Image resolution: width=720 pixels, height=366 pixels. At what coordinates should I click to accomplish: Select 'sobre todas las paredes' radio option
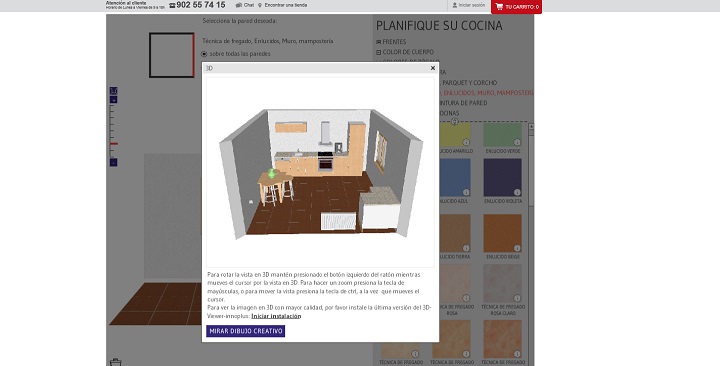pyautogui.click(x=204, y=54)
